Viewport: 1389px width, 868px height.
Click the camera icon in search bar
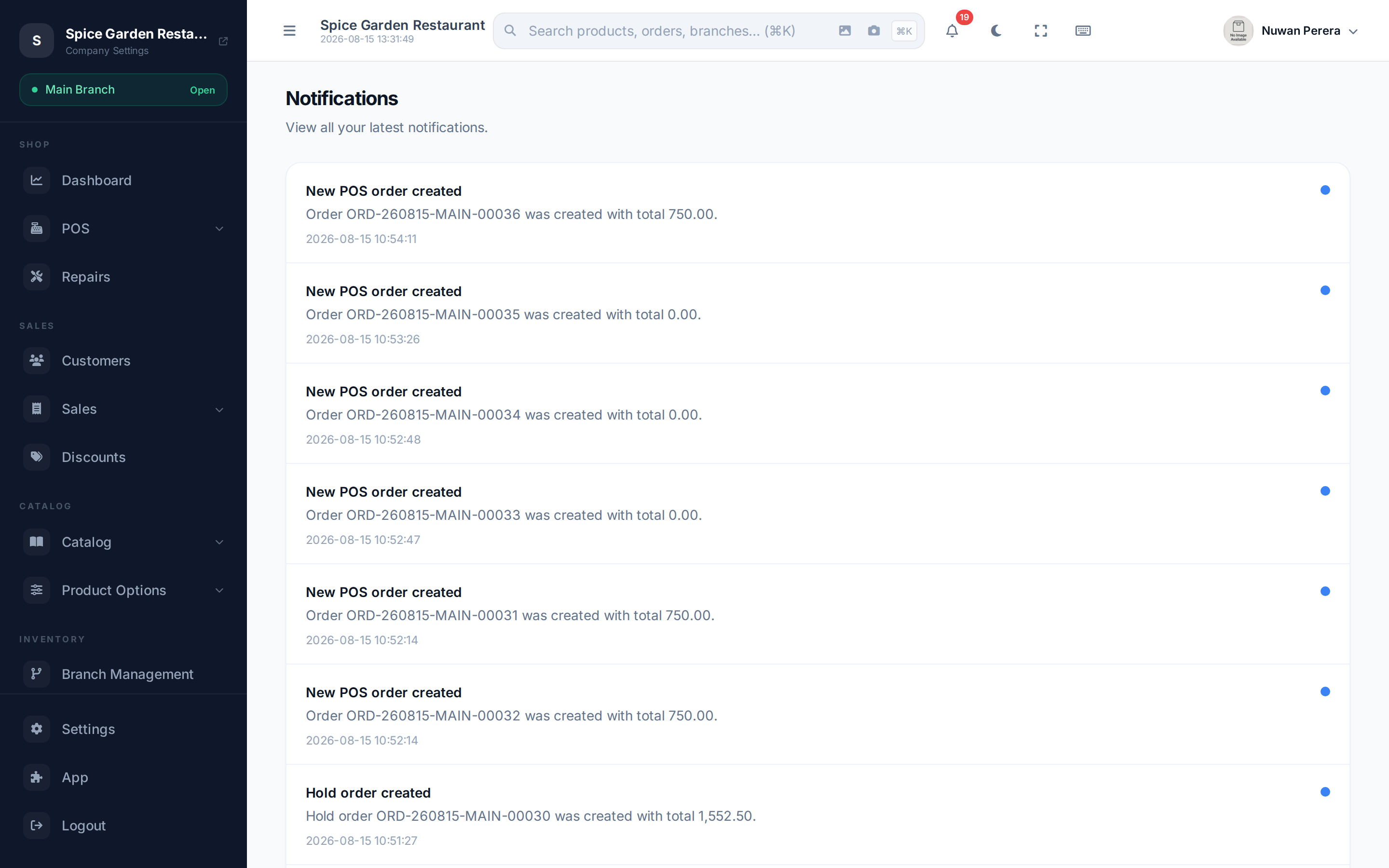(x=873, y=31)
